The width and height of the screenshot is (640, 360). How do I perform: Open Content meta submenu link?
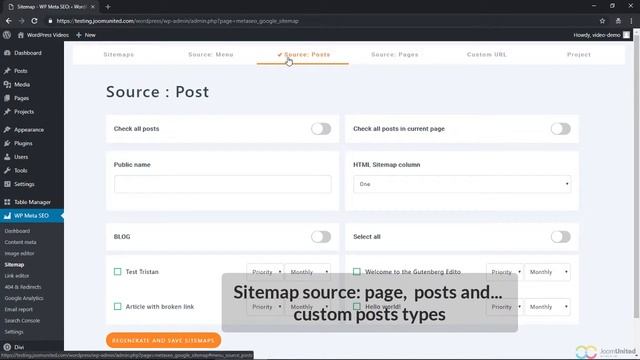20,242
